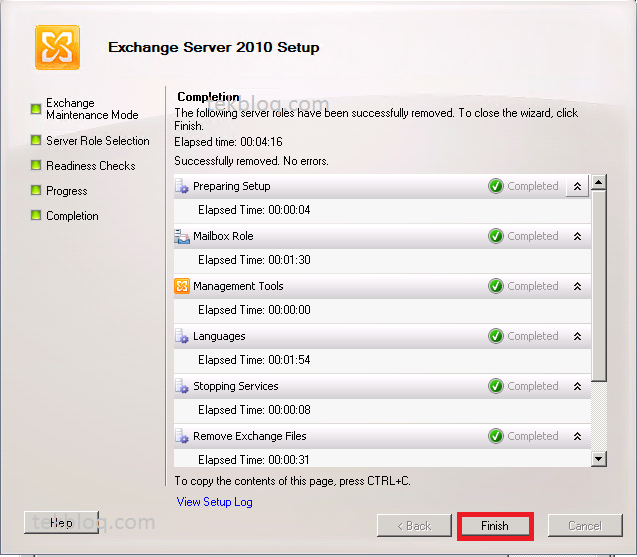
Task: Click scrollbar up arrow in results list
Action: pos(598,182)
